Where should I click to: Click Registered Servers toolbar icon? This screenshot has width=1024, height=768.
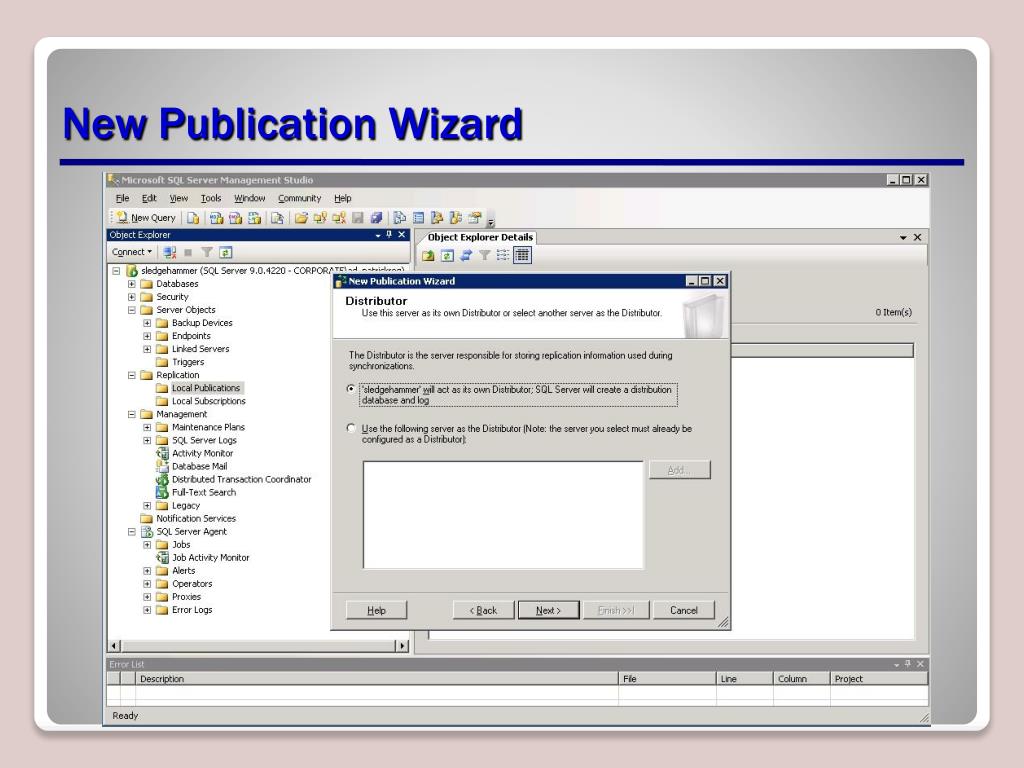(x=399, y=217)
